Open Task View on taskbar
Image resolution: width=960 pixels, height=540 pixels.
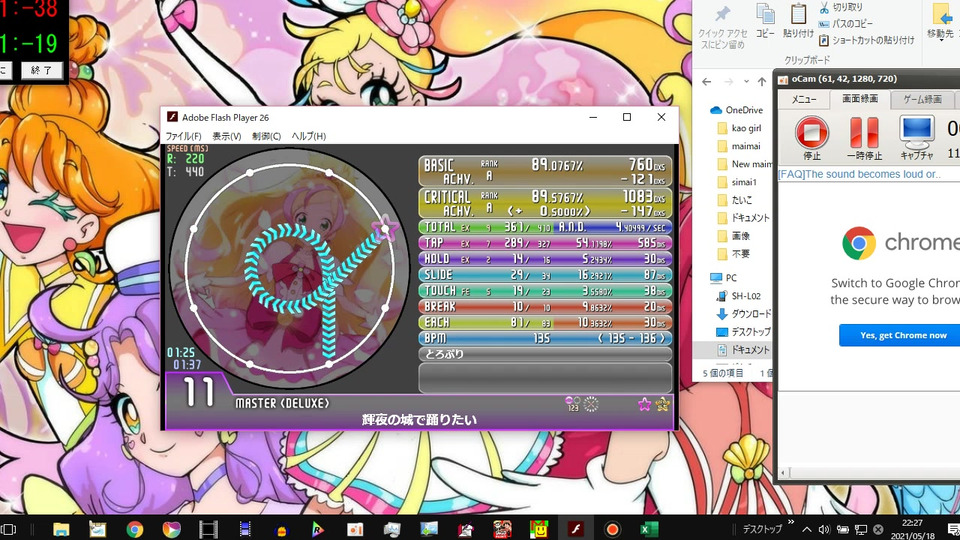[9, 529]
